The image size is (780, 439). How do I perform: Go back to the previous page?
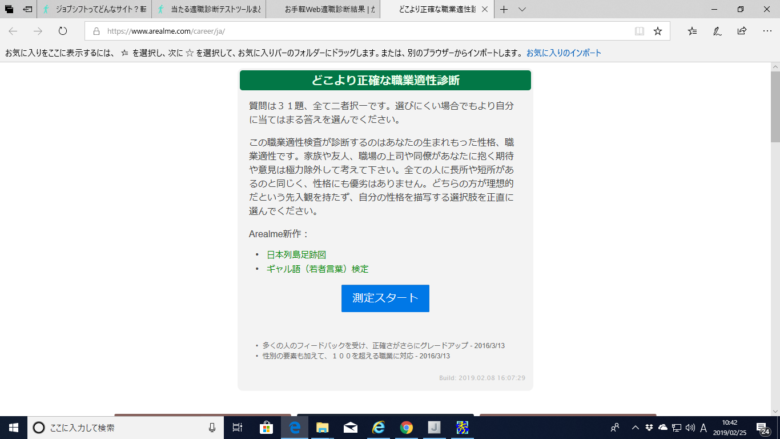click(x=13, y=31)
